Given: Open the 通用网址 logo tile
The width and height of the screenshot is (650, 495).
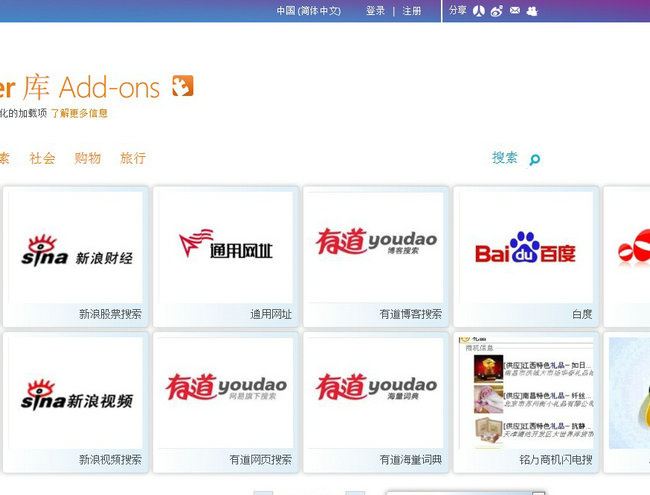Looking at the screenshot, I should pos(225,247).
